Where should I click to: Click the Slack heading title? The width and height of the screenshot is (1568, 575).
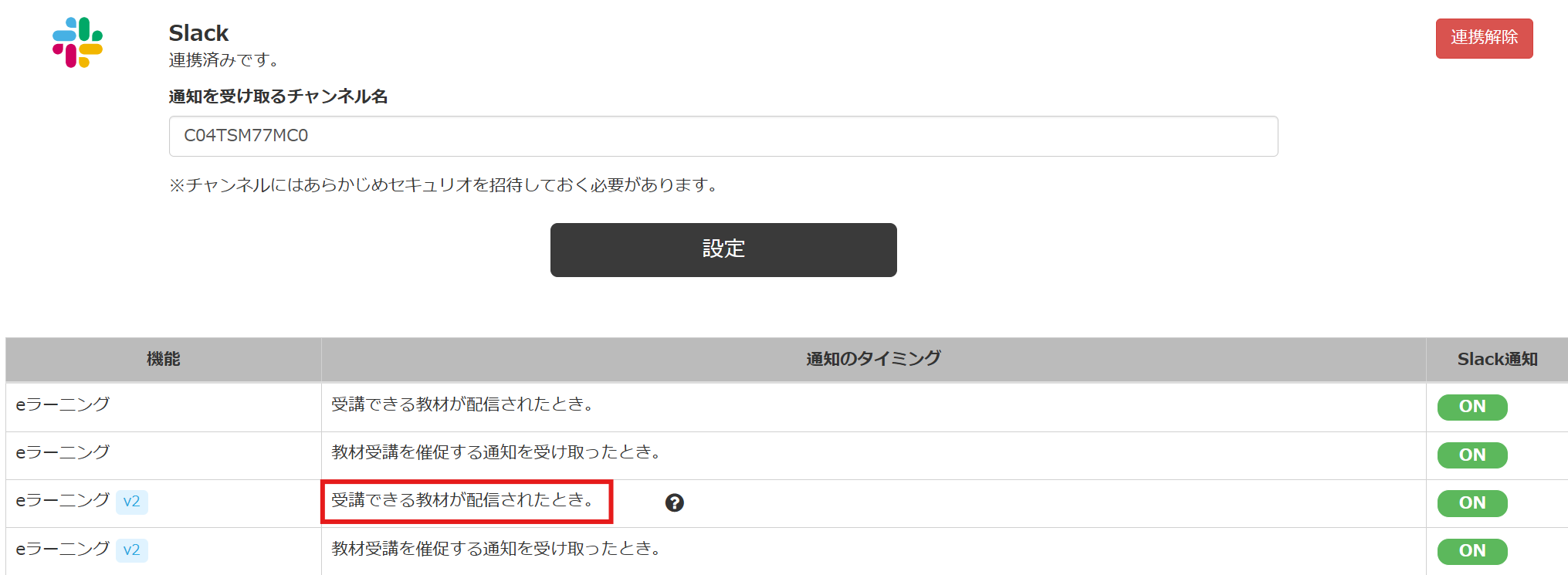tap(198, 33)
